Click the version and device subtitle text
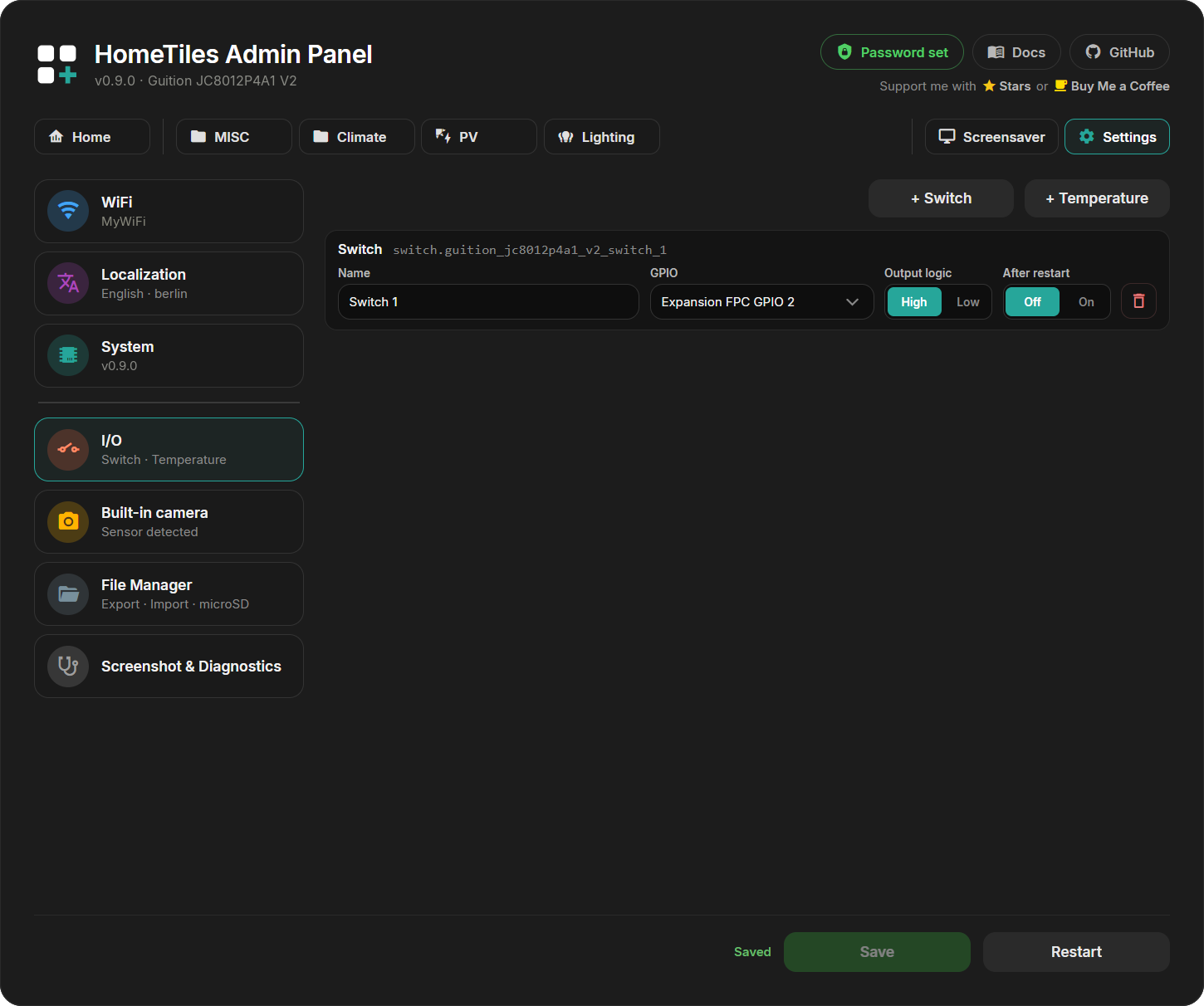Viewport: 1204px width, 1006px height. 195,81
